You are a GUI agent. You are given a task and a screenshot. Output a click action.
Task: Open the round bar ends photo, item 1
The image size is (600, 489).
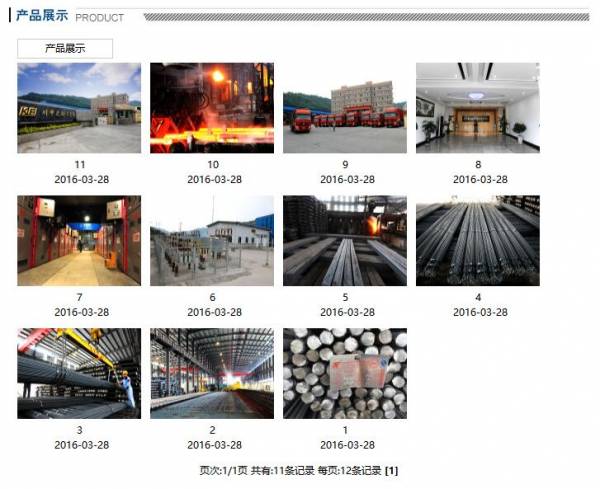(345, 373)
